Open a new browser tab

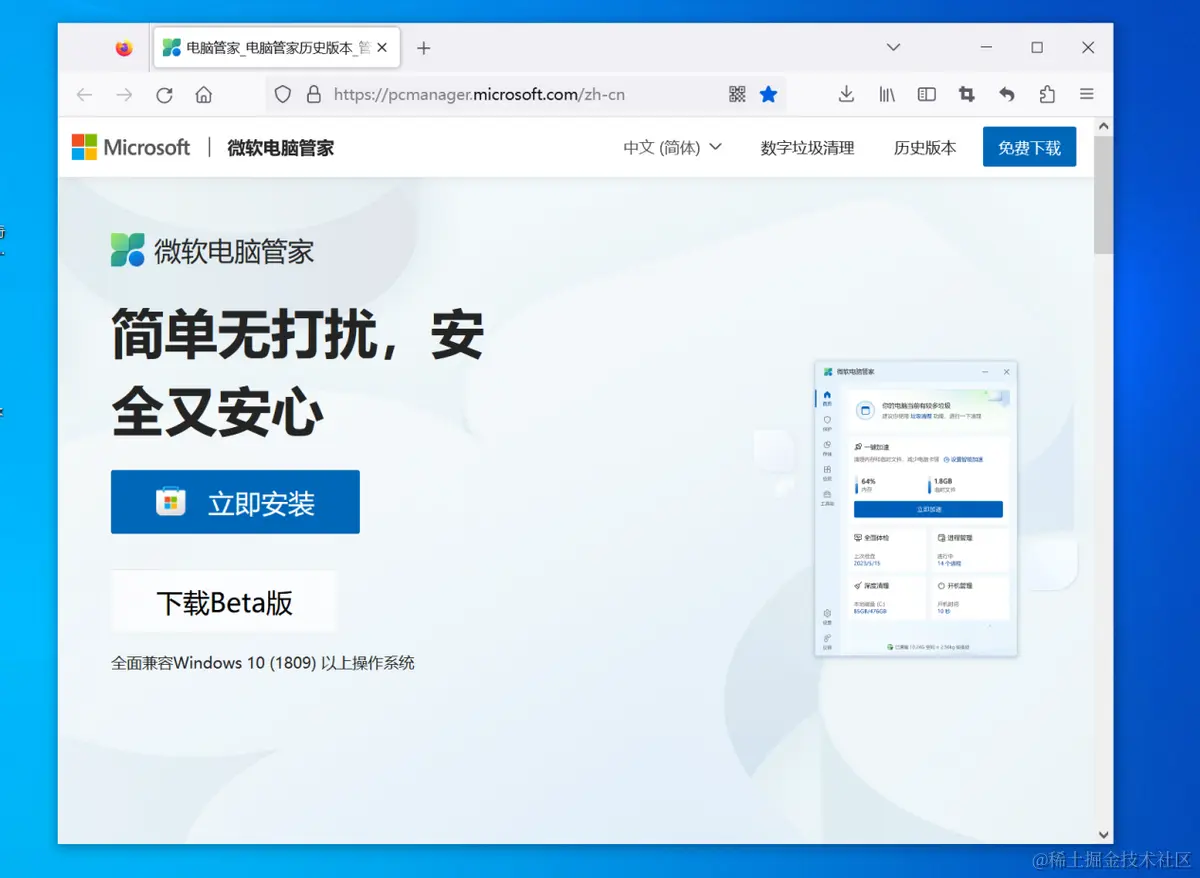pyautogui.click(x=423, y=48)
